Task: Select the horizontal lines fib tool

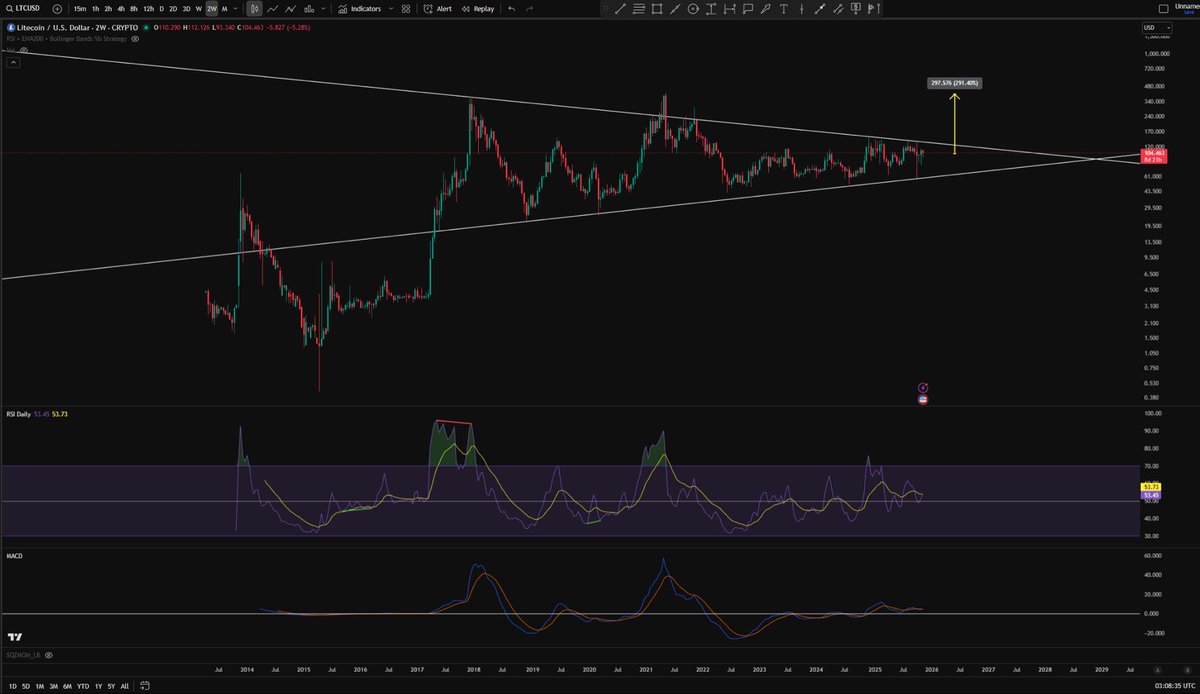Action: [638, 9]
